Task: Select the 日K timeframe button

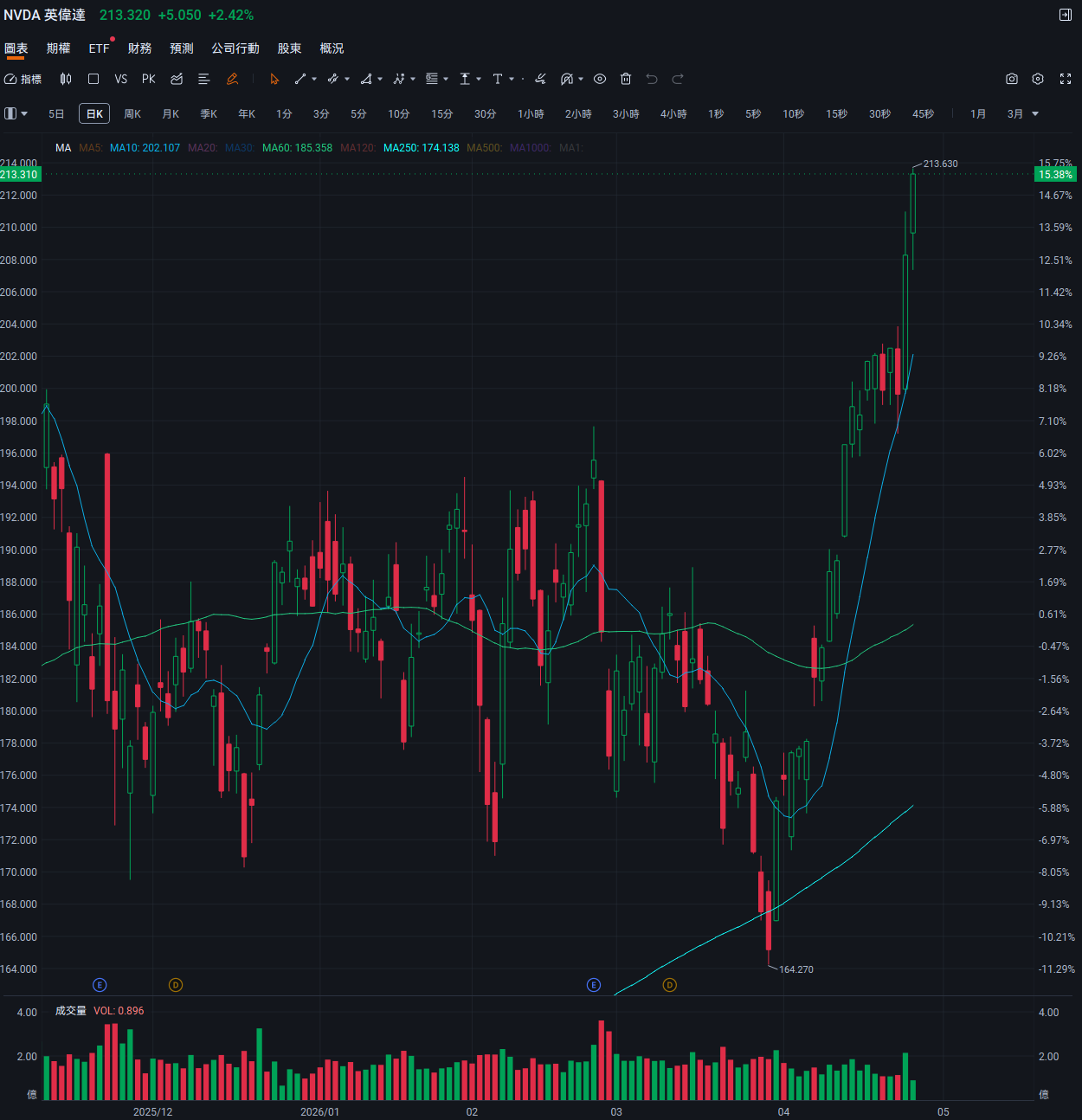Action: coord(93,113)
